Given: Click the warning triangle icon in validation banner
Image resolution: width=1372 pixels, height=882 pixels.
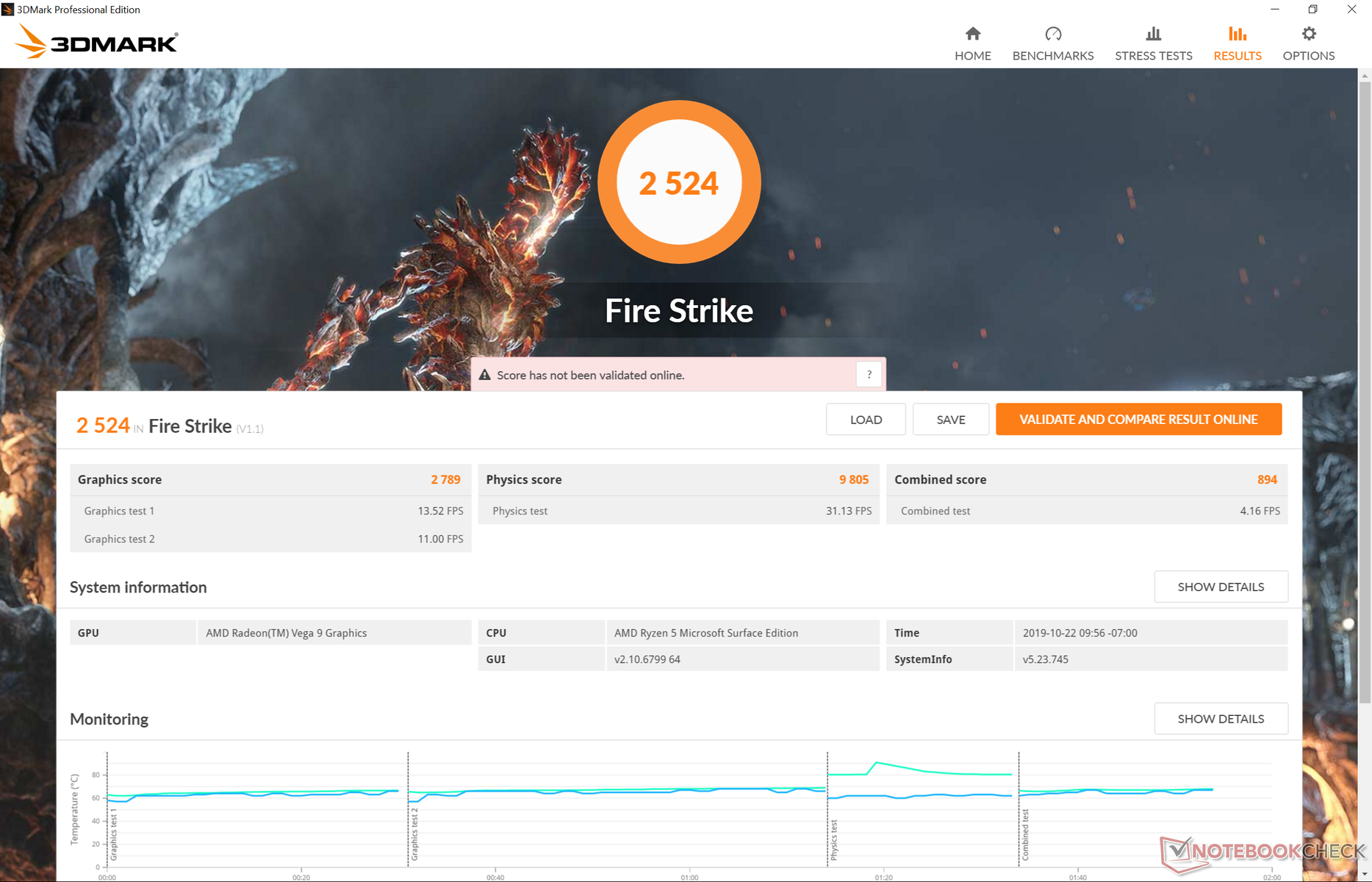Looking at the screenshot, I should 485,375.
